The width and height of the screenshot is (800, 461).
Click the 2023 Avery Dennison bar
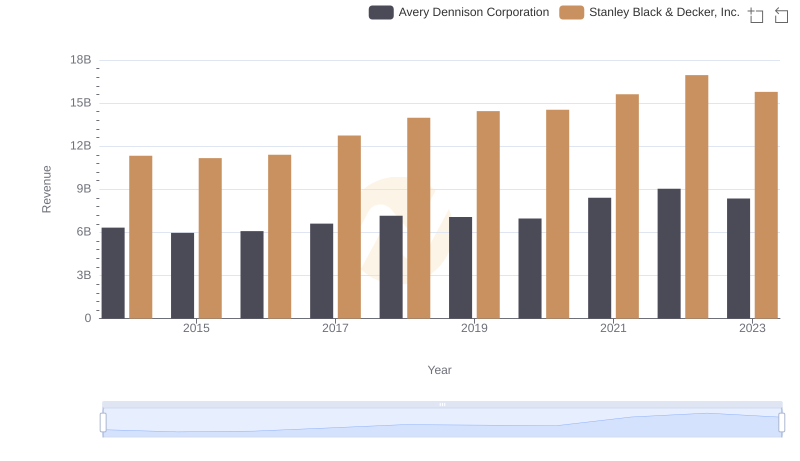point(738,259)
